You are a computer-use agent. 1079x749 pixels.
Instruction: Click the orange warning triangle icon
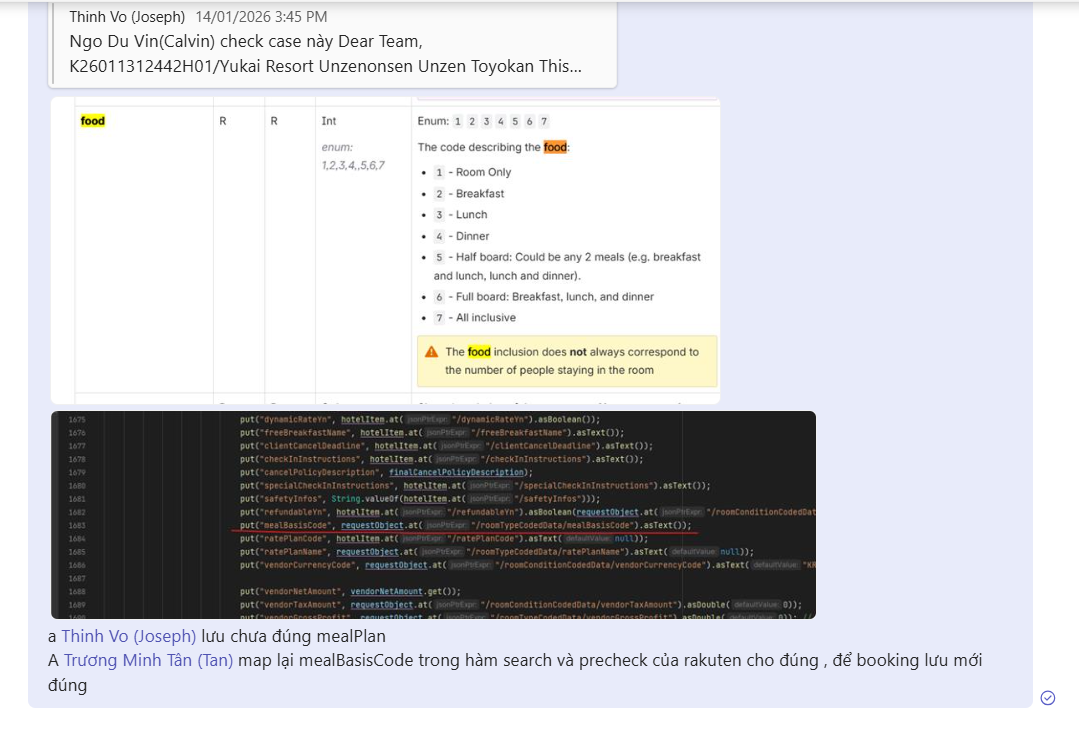click(431, 352)
